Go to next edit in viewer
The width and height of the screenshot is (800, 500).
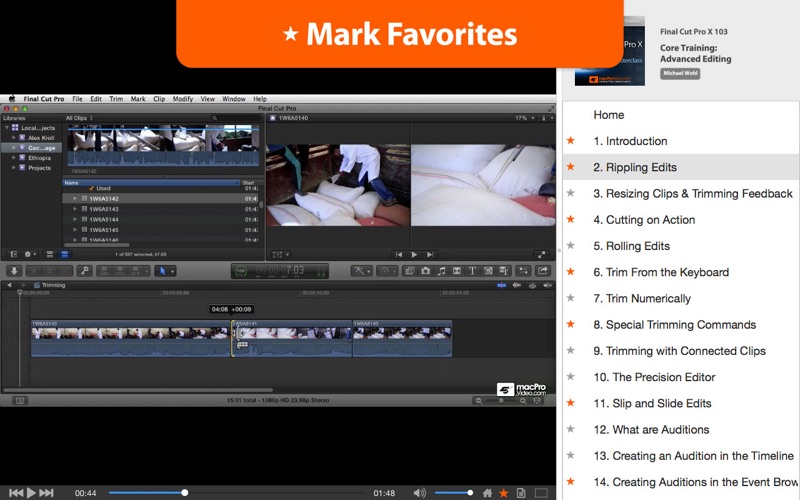[x=430, y=255]
